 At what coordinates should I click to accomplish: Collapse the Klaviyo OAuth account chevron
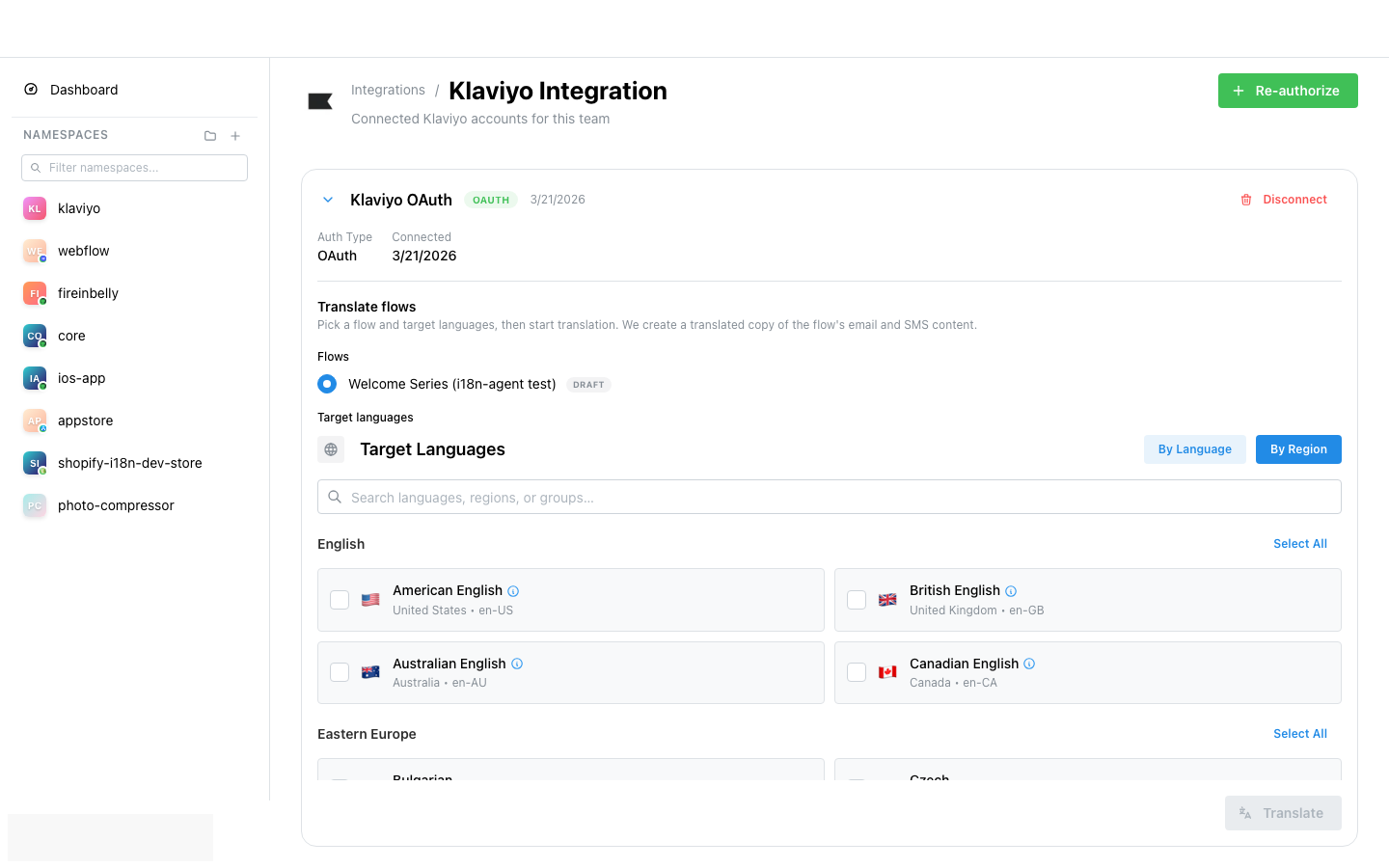(x=328, y=200)
